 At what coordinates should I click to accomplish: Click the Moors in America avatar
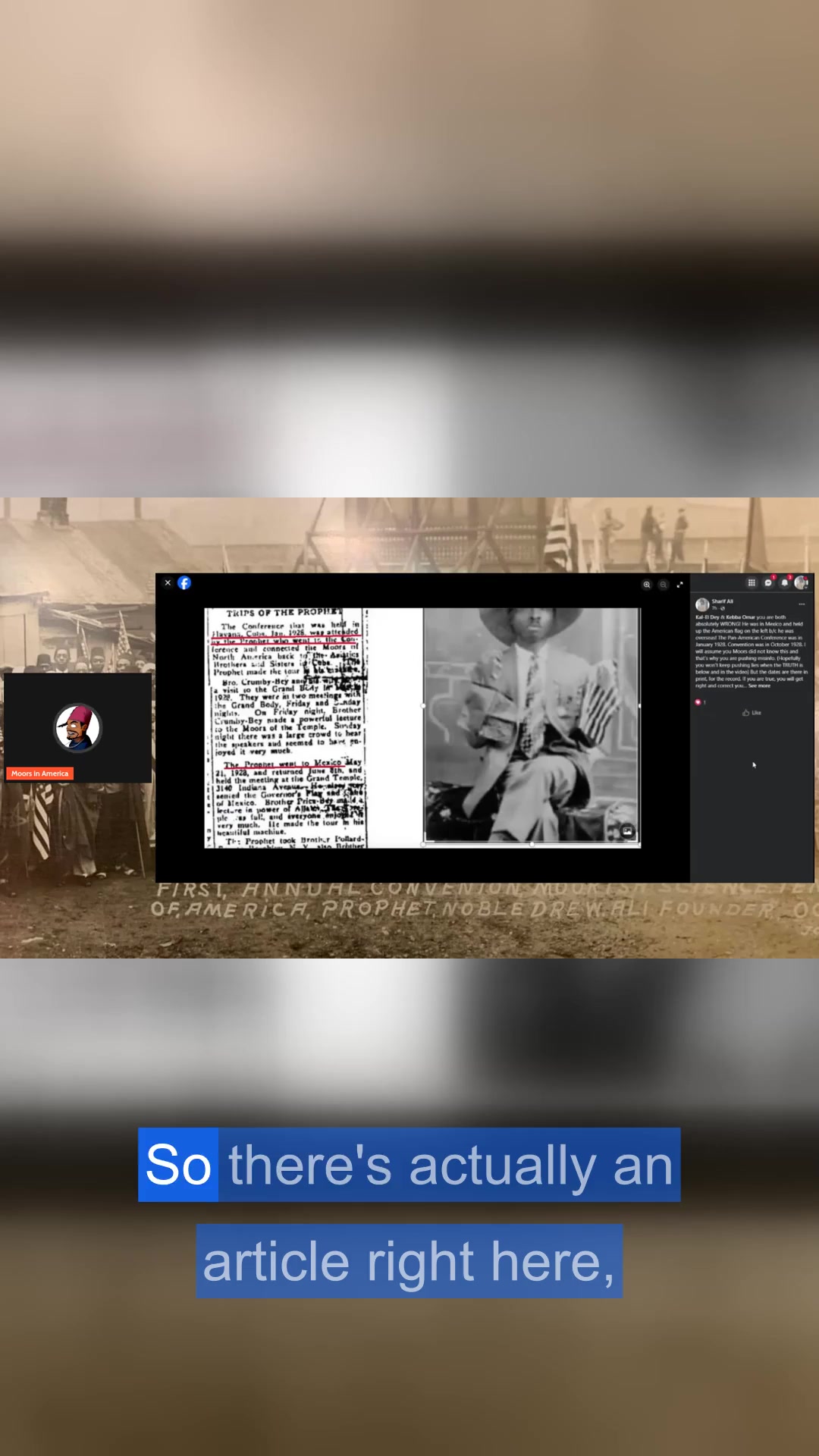click(x=78, y=728)
